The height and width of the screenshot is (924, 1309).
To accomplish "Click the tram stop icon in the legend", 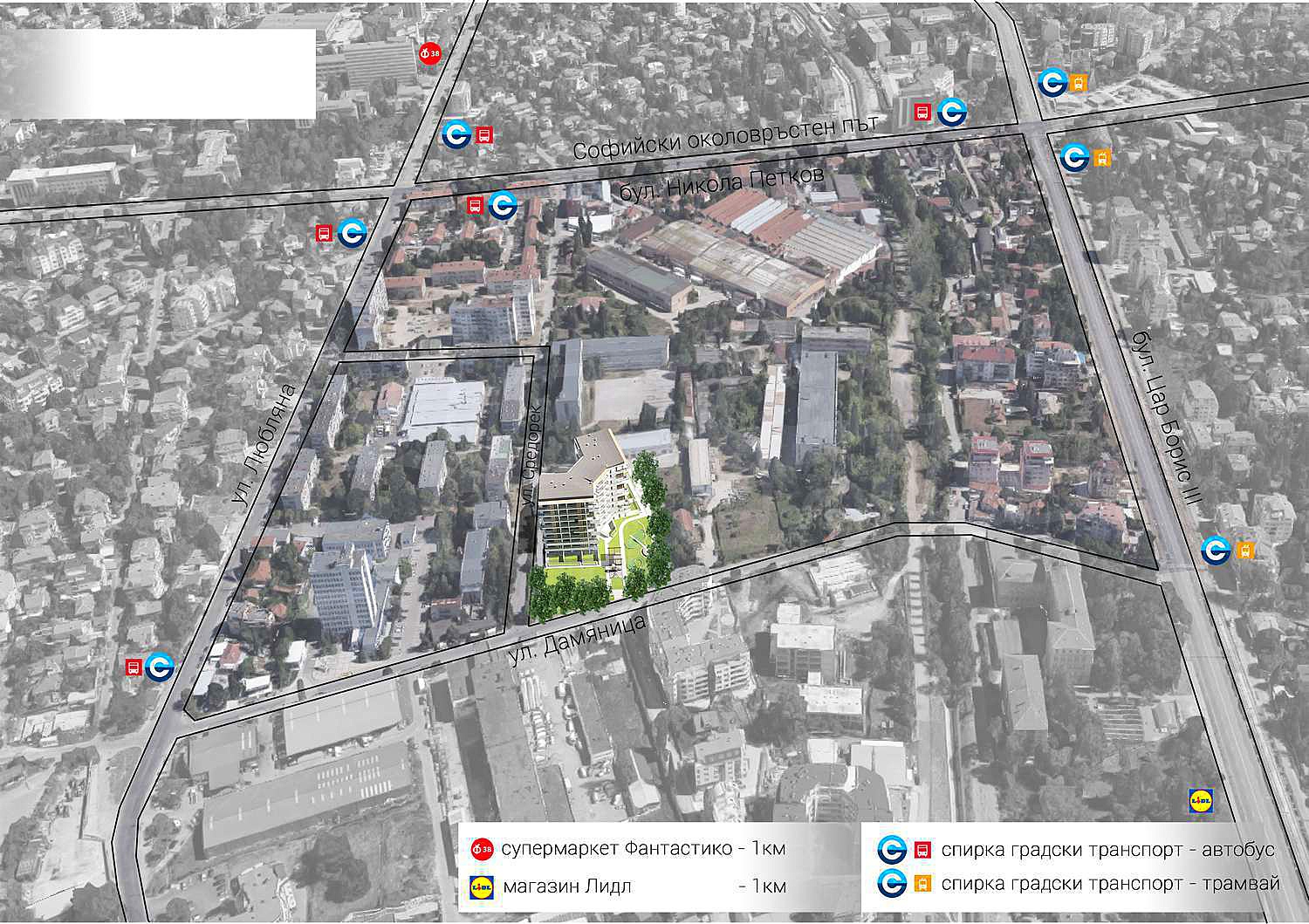I will point(905,883).
